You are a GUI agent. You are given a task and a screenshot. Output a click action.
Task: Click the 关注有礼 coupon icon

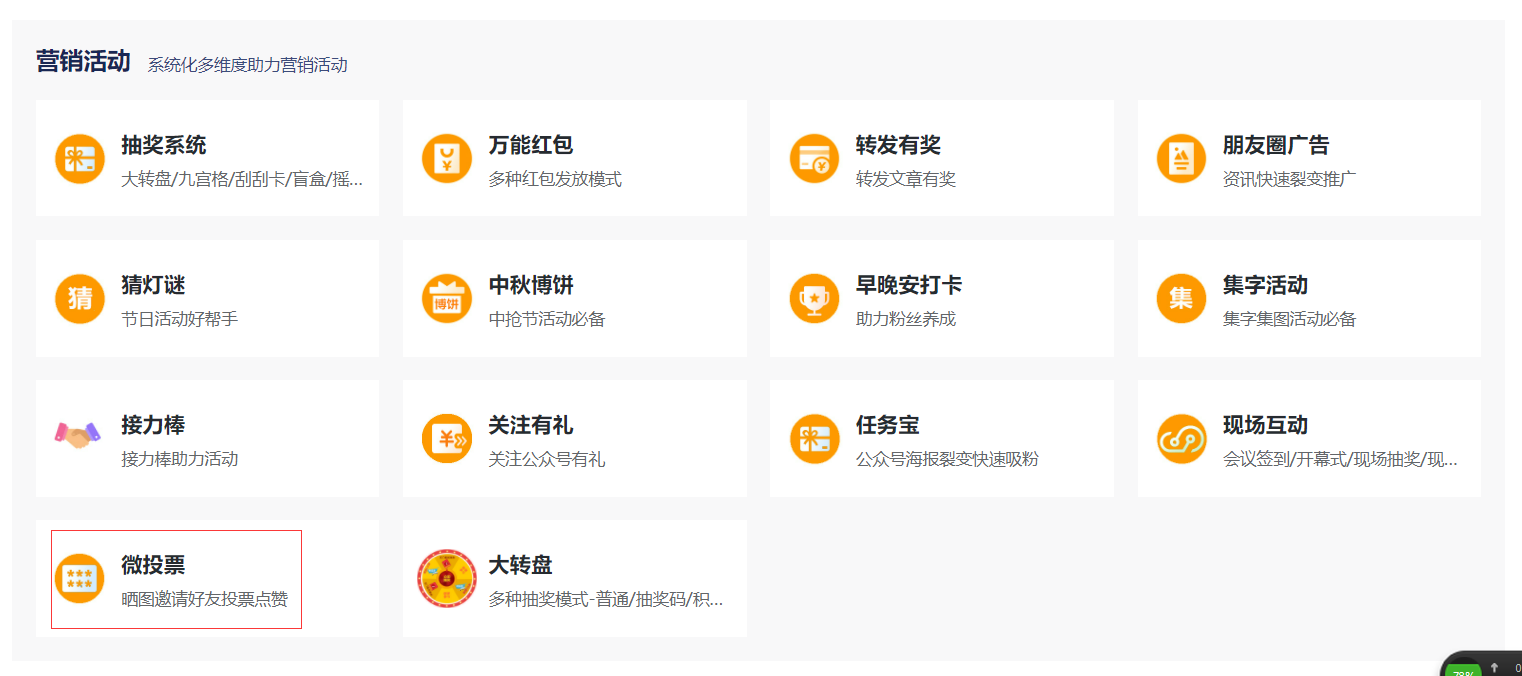[x=446, y=439]
